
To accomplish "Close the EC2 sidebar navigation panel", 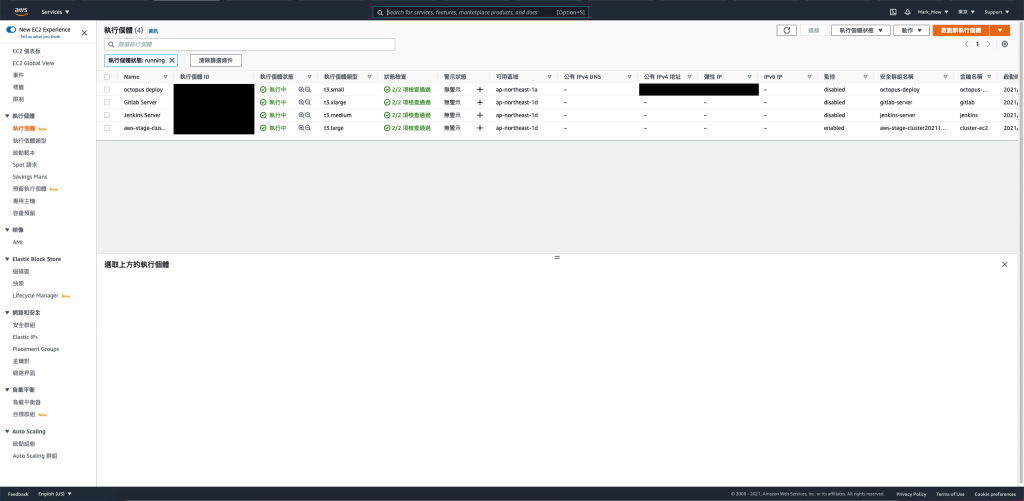I will click(x=84, y=33).
